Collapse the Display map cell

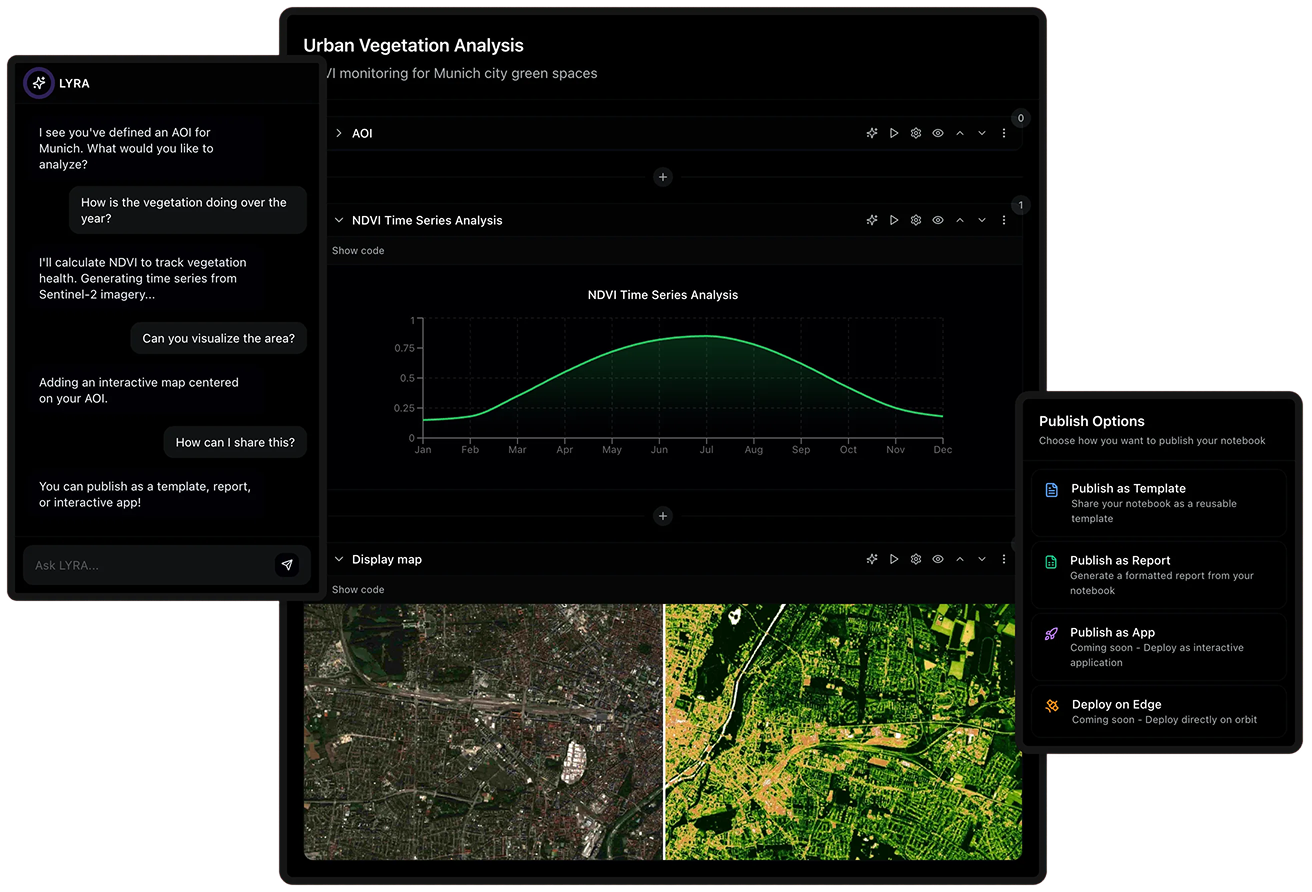(x=340, y=559)
